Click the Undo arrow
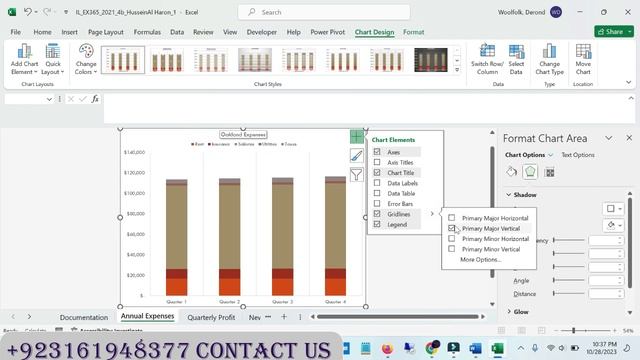Screen dimensions: 640x360 pyautogui.click(x=27, y=12)
